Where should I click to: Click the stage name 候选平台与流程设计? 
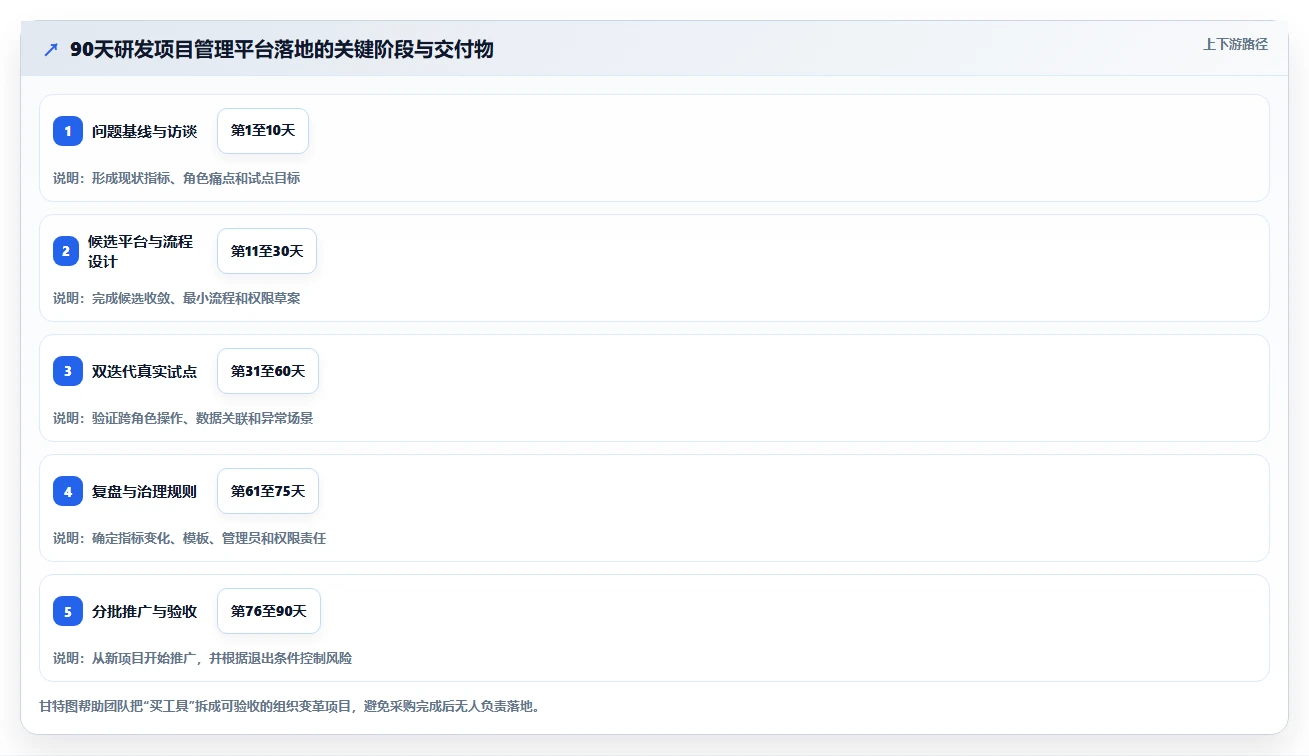coord(140,251)
